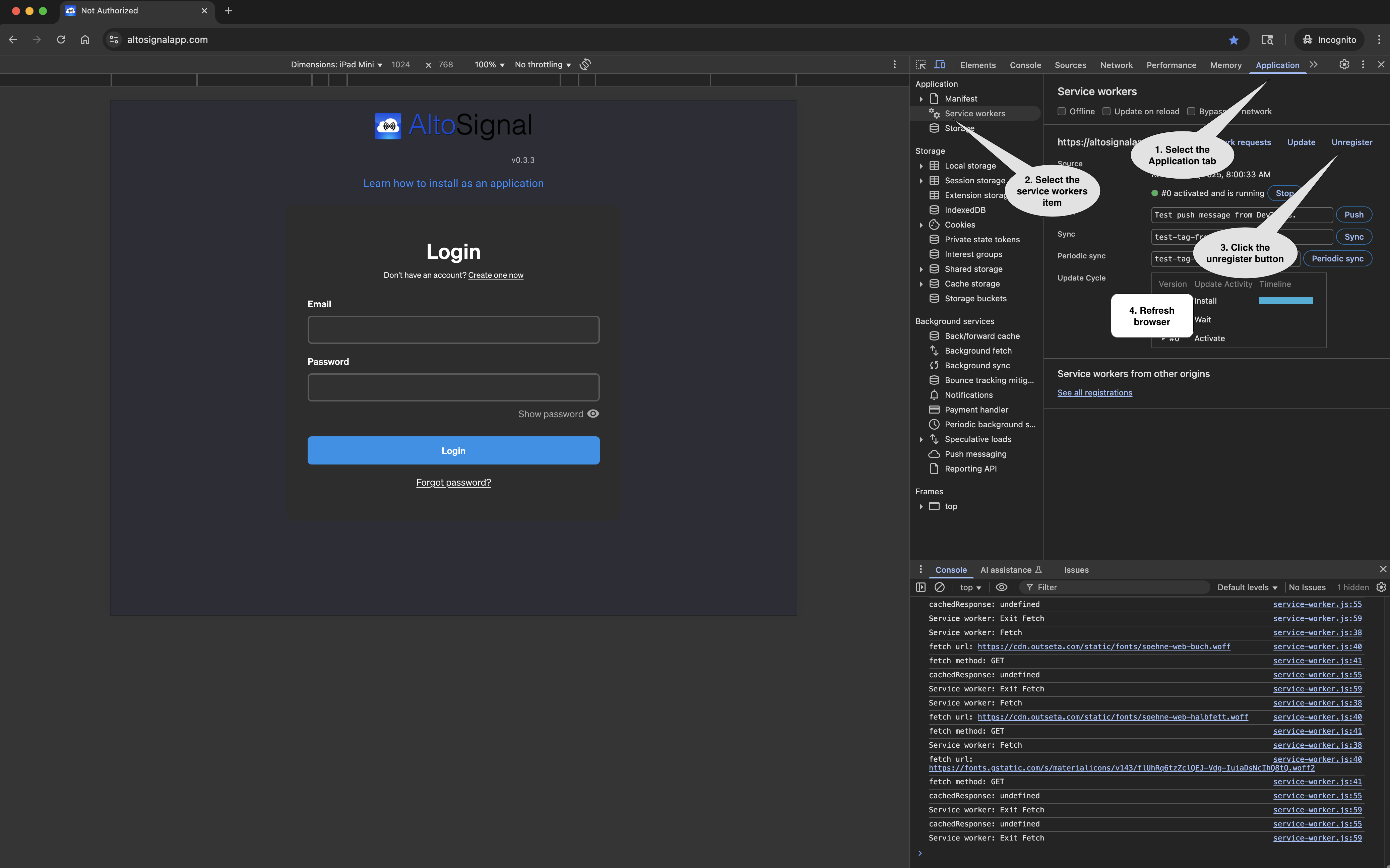1390x868 pixels.
Task: Open the Chrome three-dot menu
Action: pos(1379,40)
